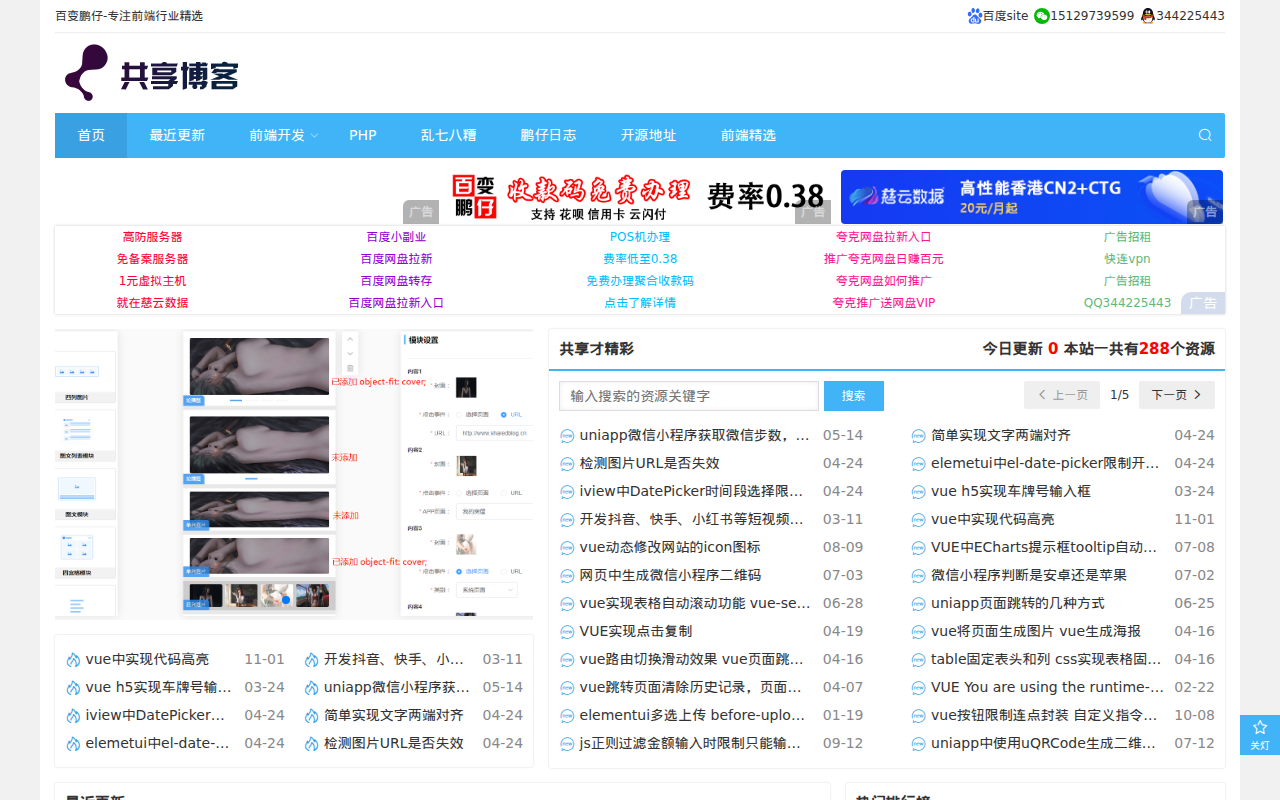Open PHP navigation item

tap(363, 135)
